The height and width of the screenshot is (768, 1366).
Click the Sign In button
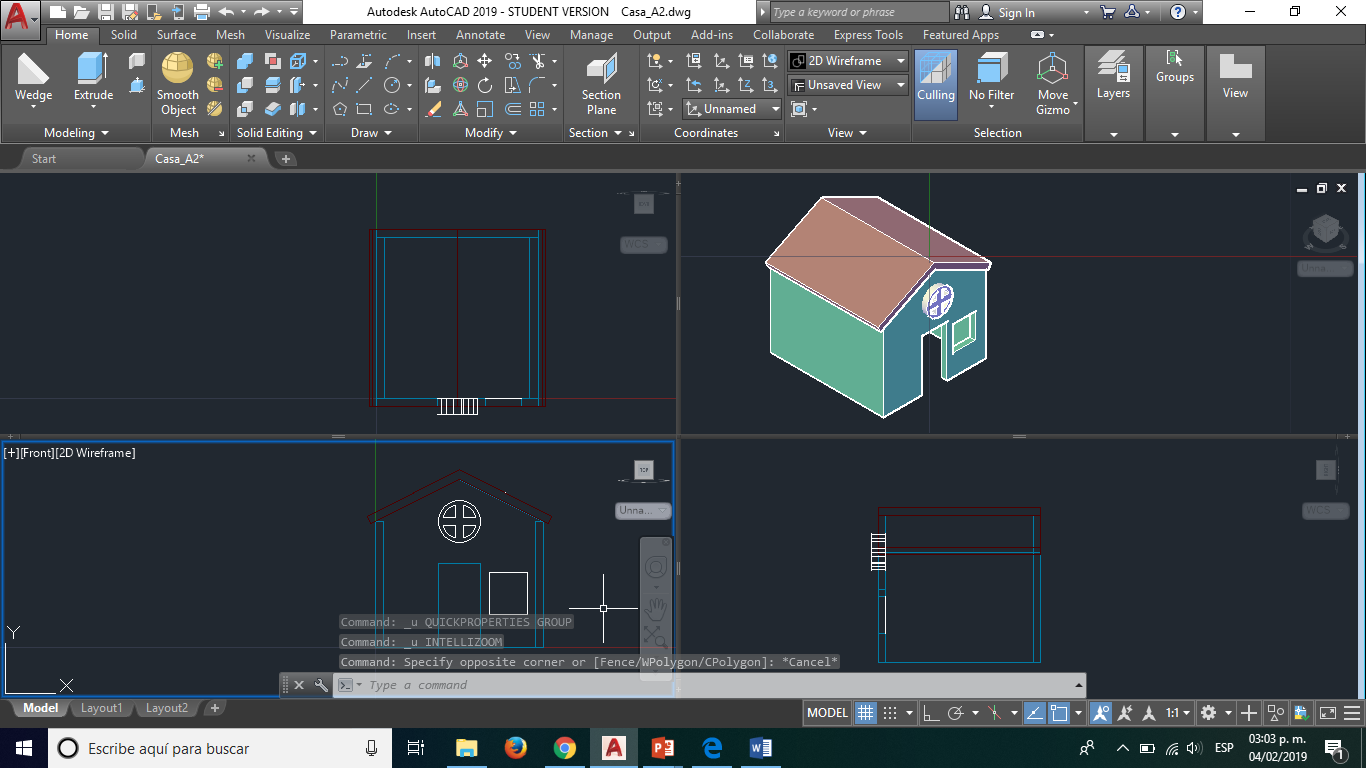click(x=1007, y=12)
